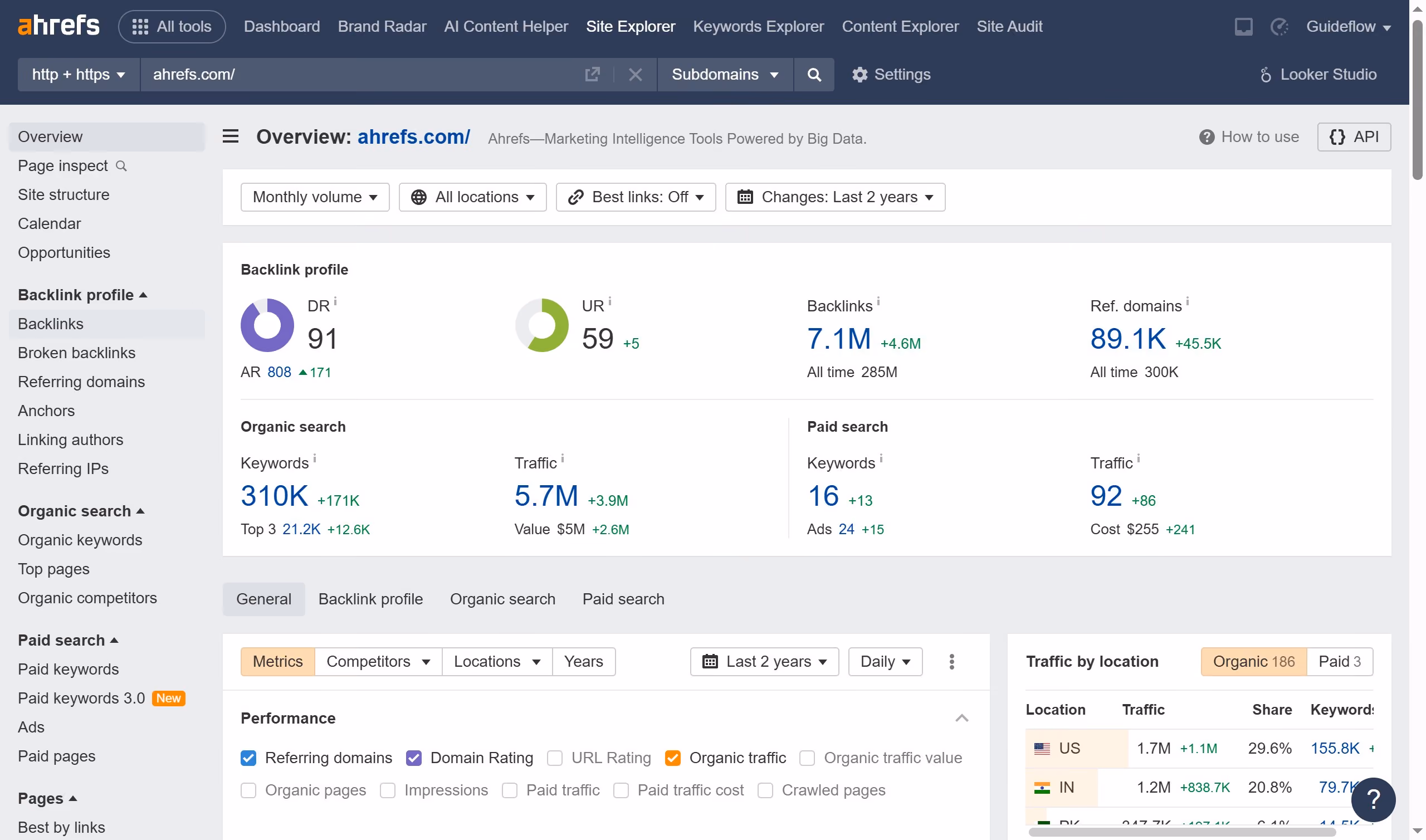Viewport: 1426px width, 840px height.
Task: Open How to use help
Action: [x=1249, y=137]
